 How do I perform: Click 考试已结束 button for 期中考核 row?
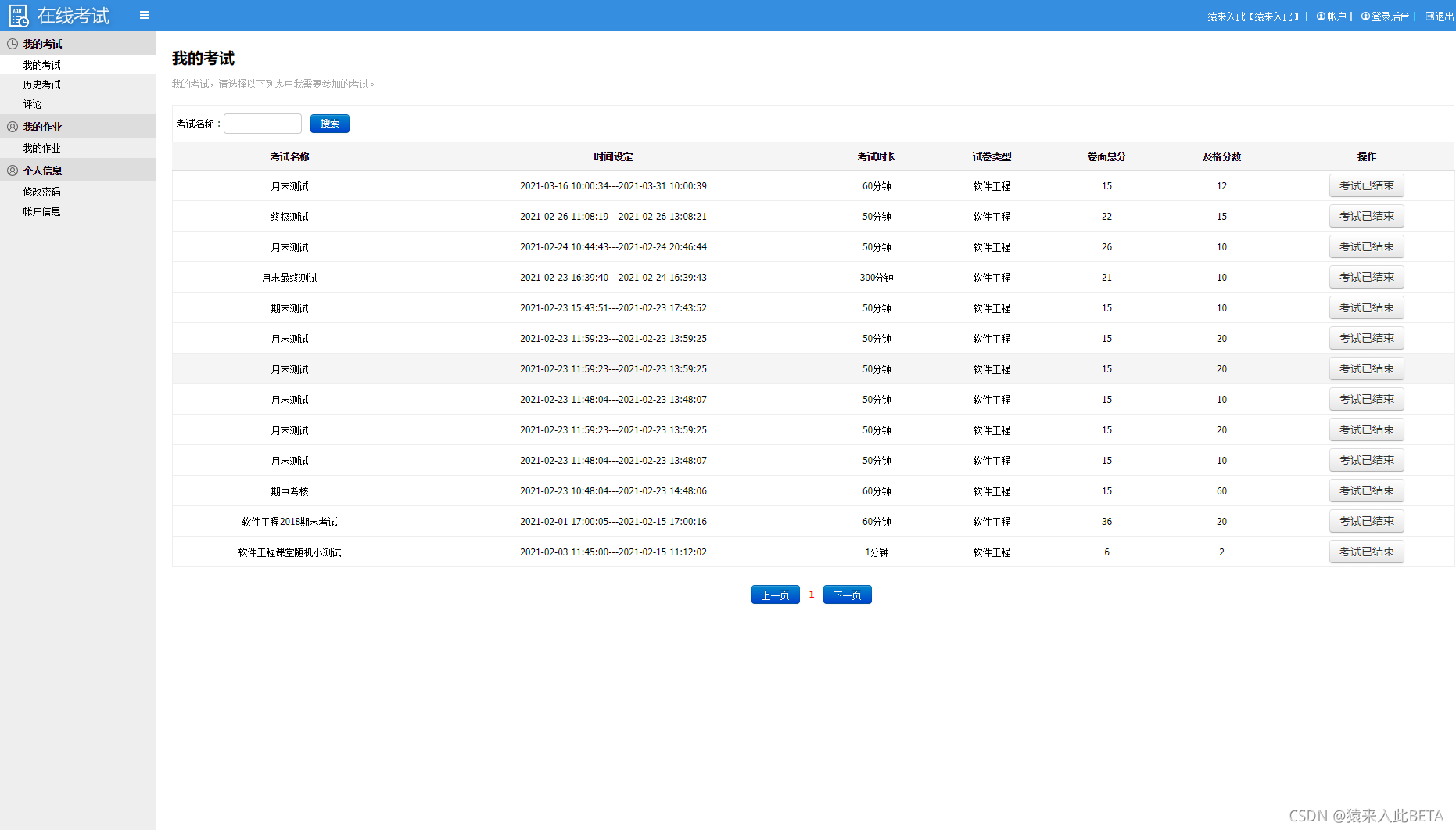[x=1367, y=490]
